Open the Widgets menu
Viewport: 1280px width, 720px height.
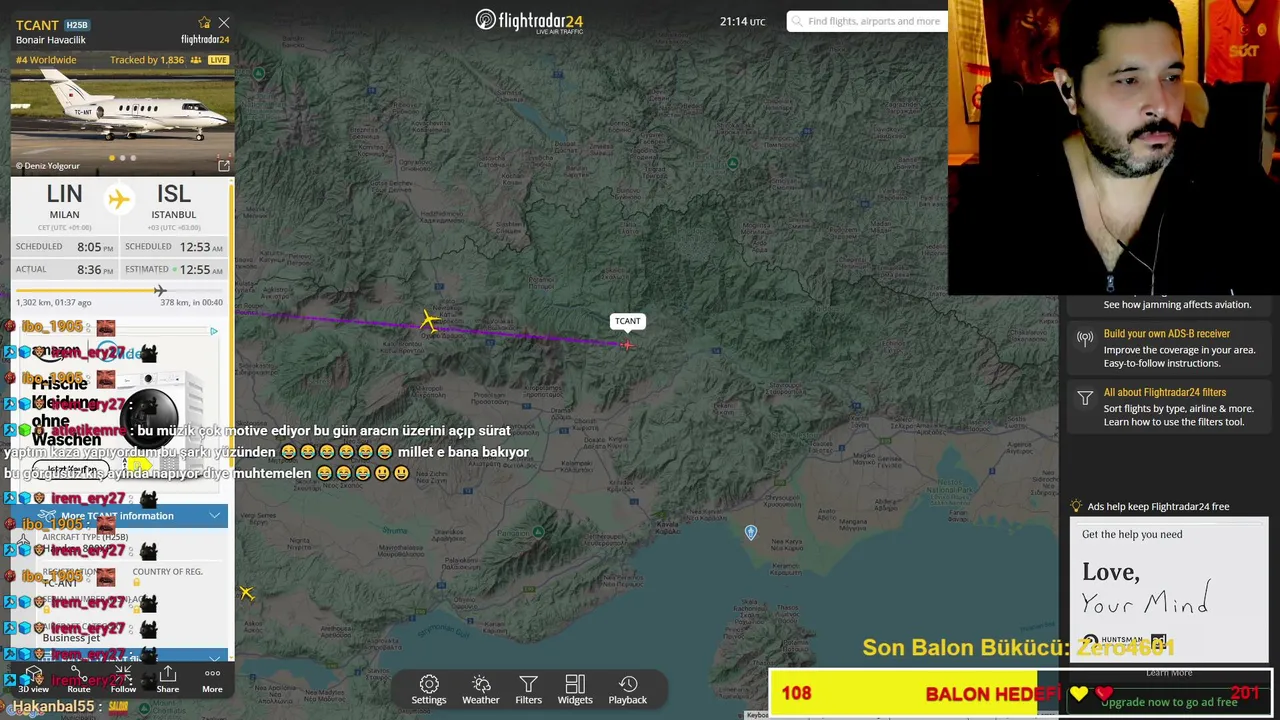click(x=575, y=690)
